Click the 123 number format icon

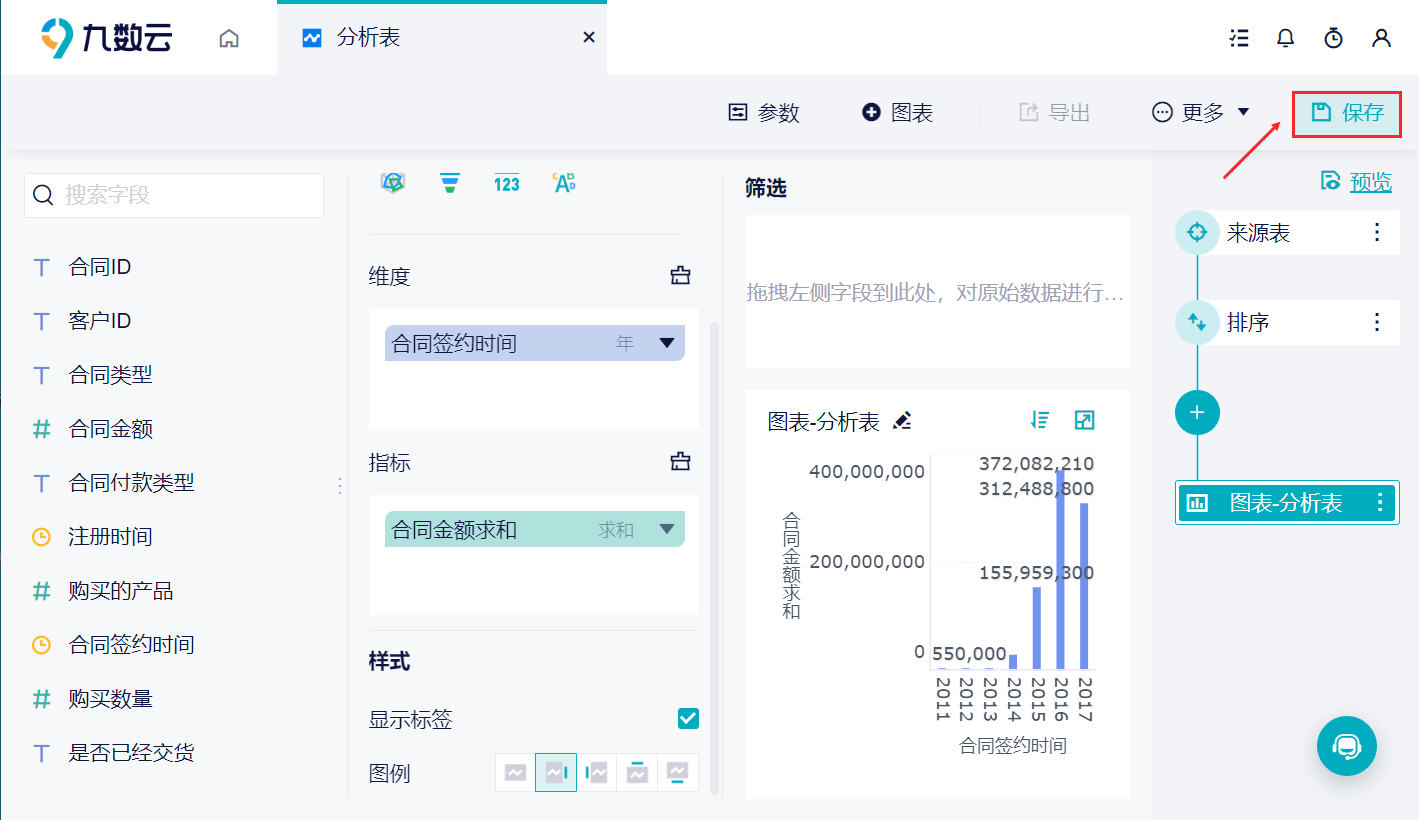click(507, 182)
